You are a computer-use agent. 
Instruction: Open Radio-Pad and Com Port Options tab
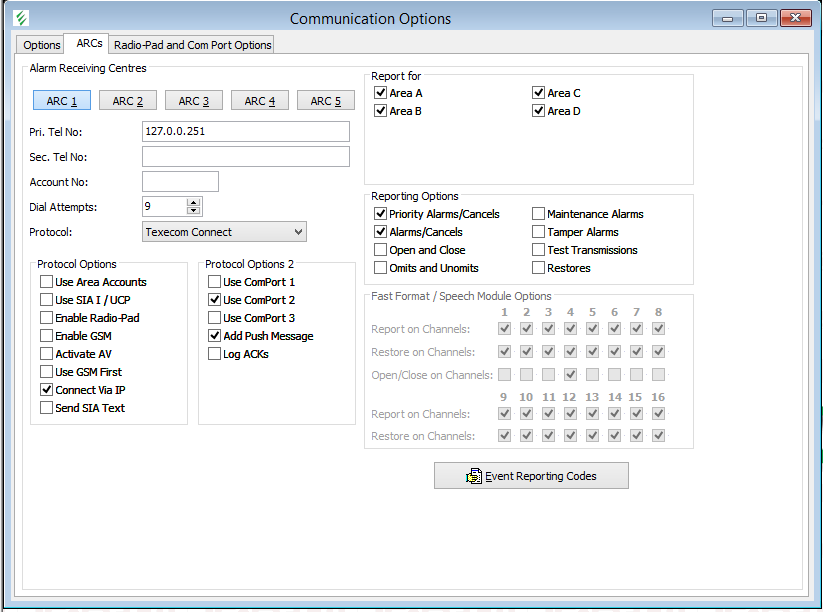(192, 45)
